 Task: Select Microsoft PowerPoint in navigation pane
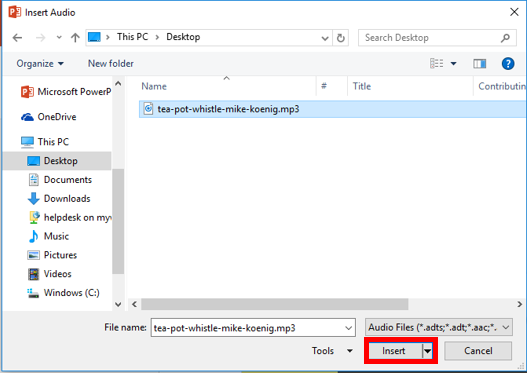pos(66,91)
